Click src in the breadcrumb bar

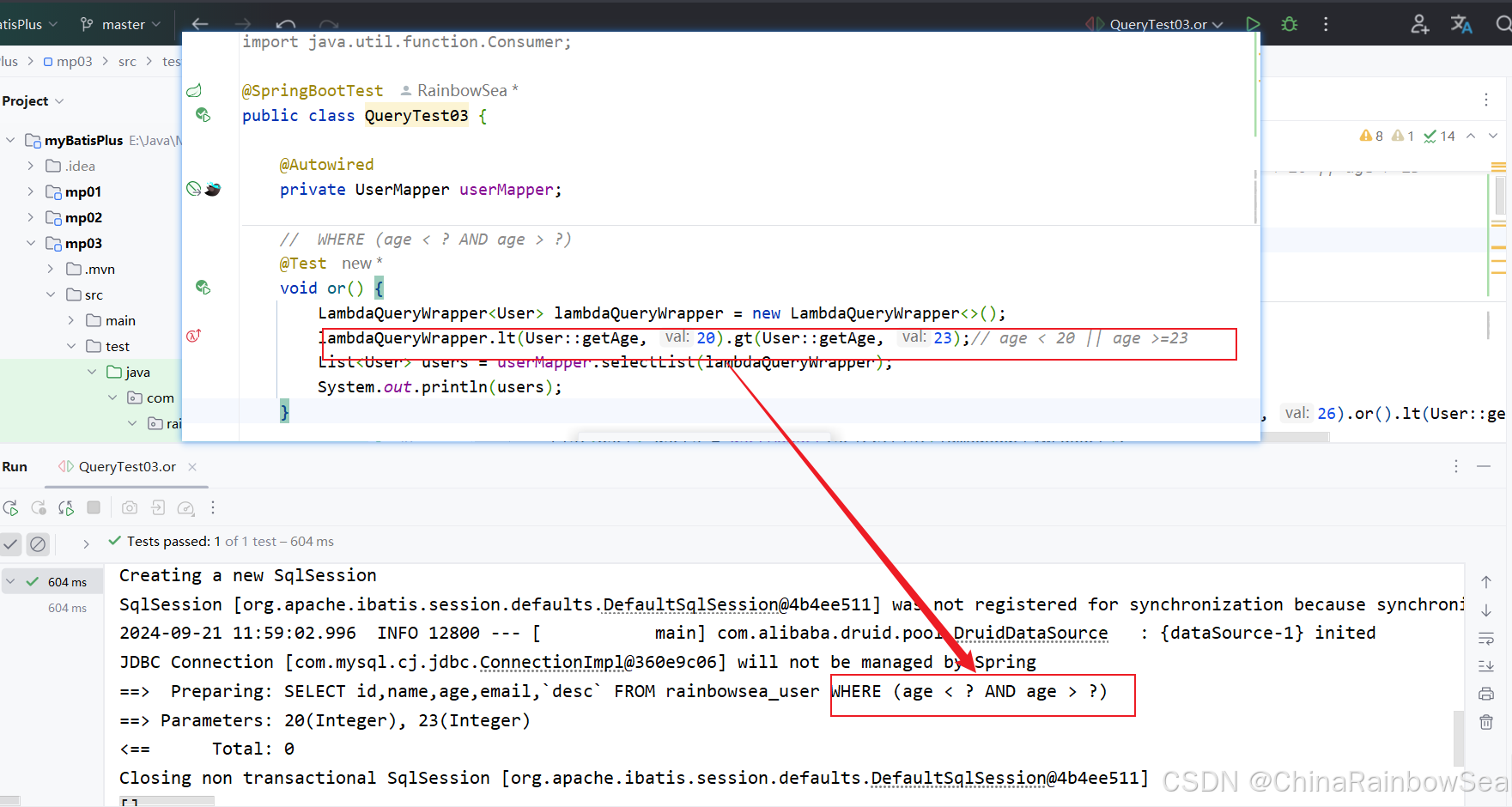127,61
